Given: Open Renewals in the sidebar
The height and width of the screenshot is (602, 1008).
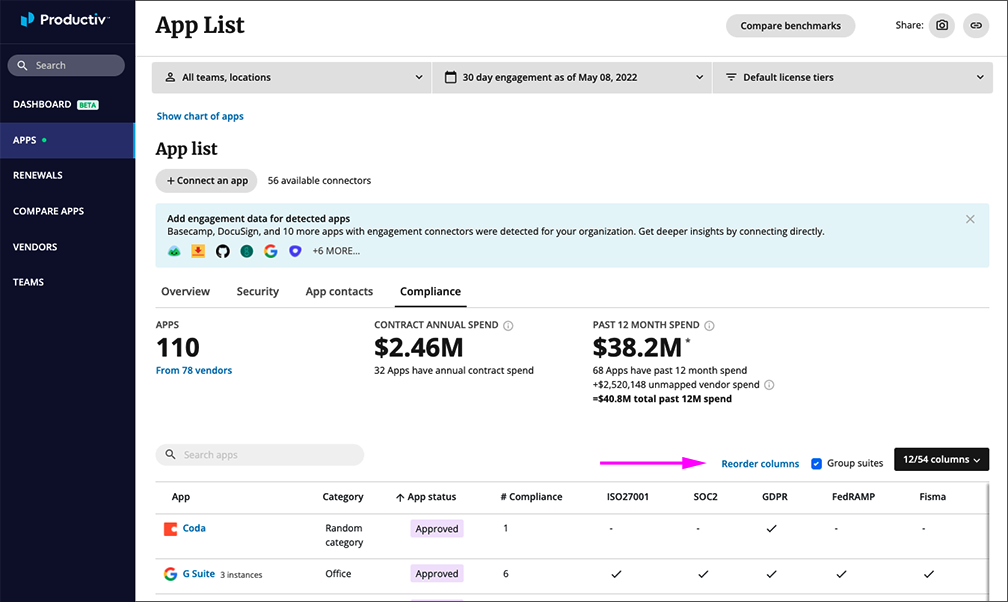Looking at the screenshot, I should point(38,175).
